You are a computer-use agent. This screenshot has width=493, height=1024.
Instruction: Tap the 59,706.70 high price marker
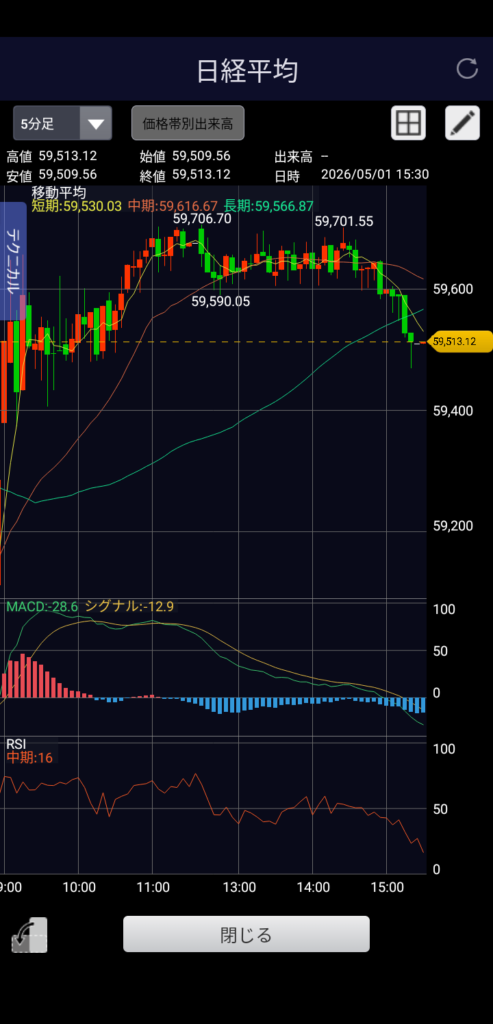[x=202, y=219]
